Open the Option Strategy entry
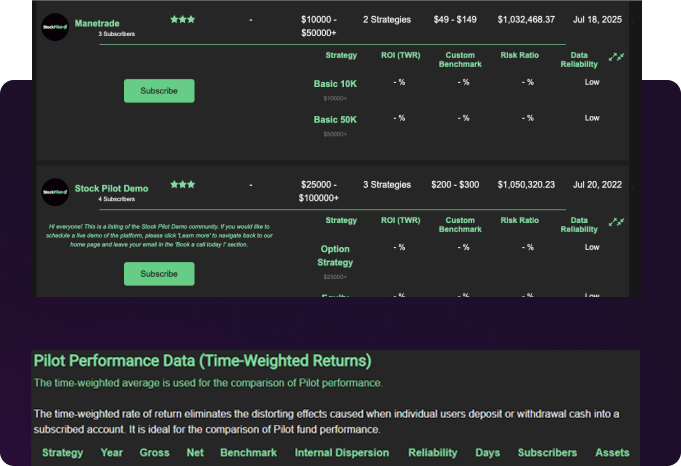 (x=335, y=255)
